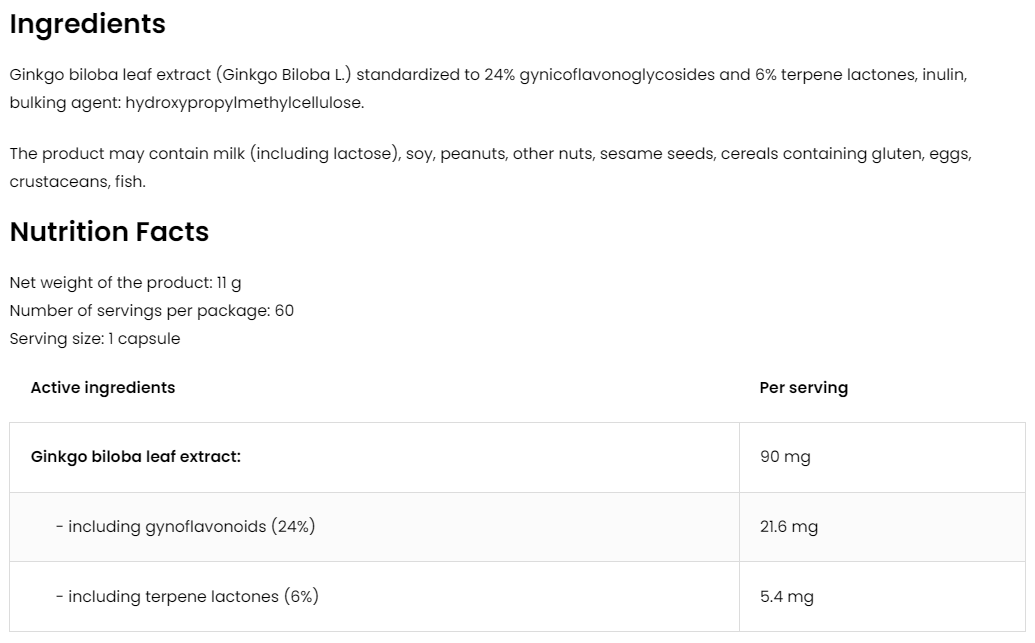This screenshot has height=643, width=1035.
Task: Click the number of servings per package line
Action: (151, 310)
